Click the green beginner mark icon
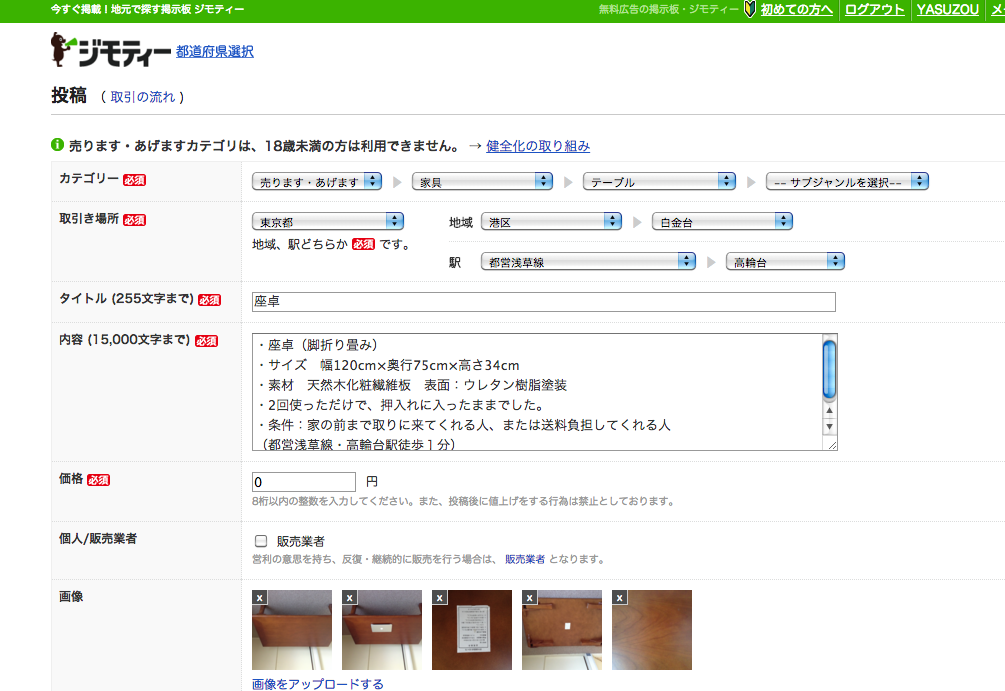The image size is (1005, 691). tap(750, 10)
